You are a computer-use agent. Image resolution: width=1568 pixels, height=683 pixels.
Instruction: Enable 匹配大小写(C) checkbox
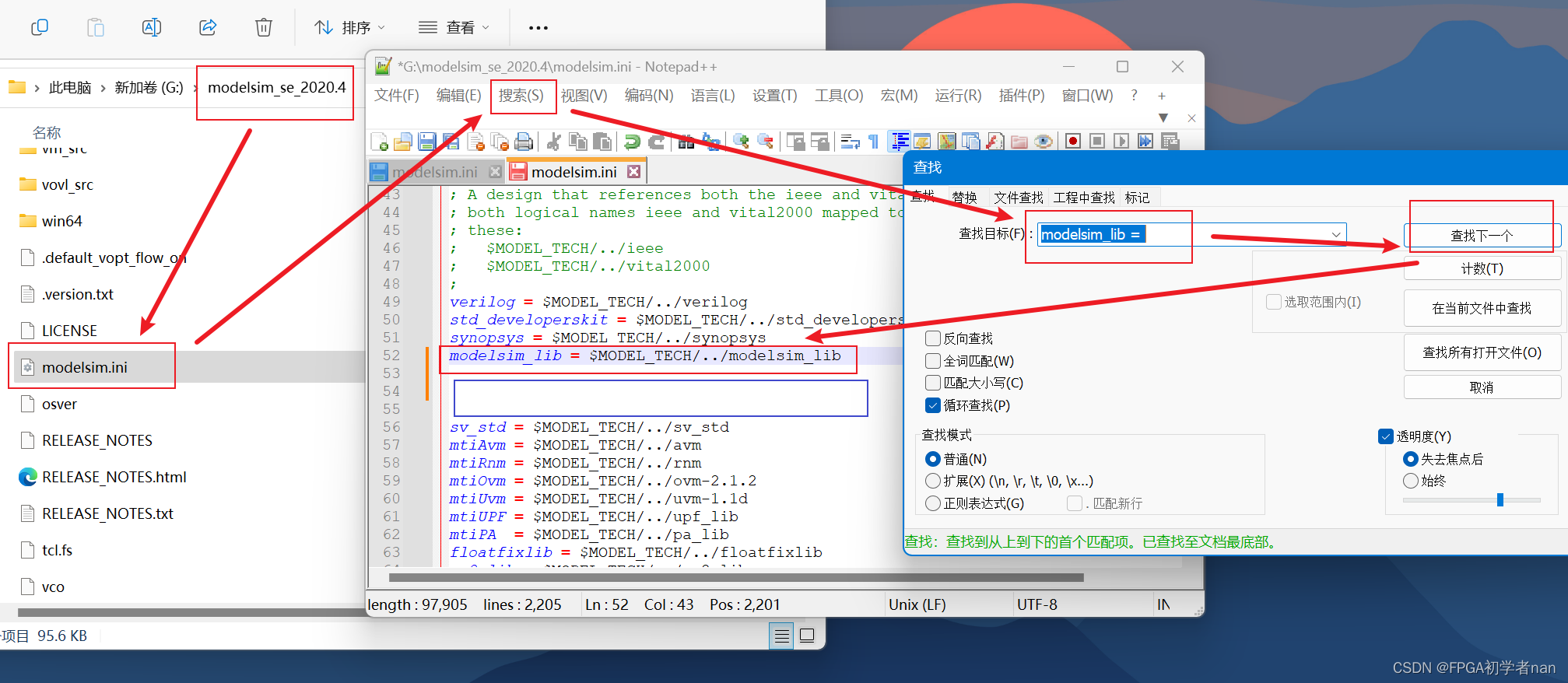933,383
